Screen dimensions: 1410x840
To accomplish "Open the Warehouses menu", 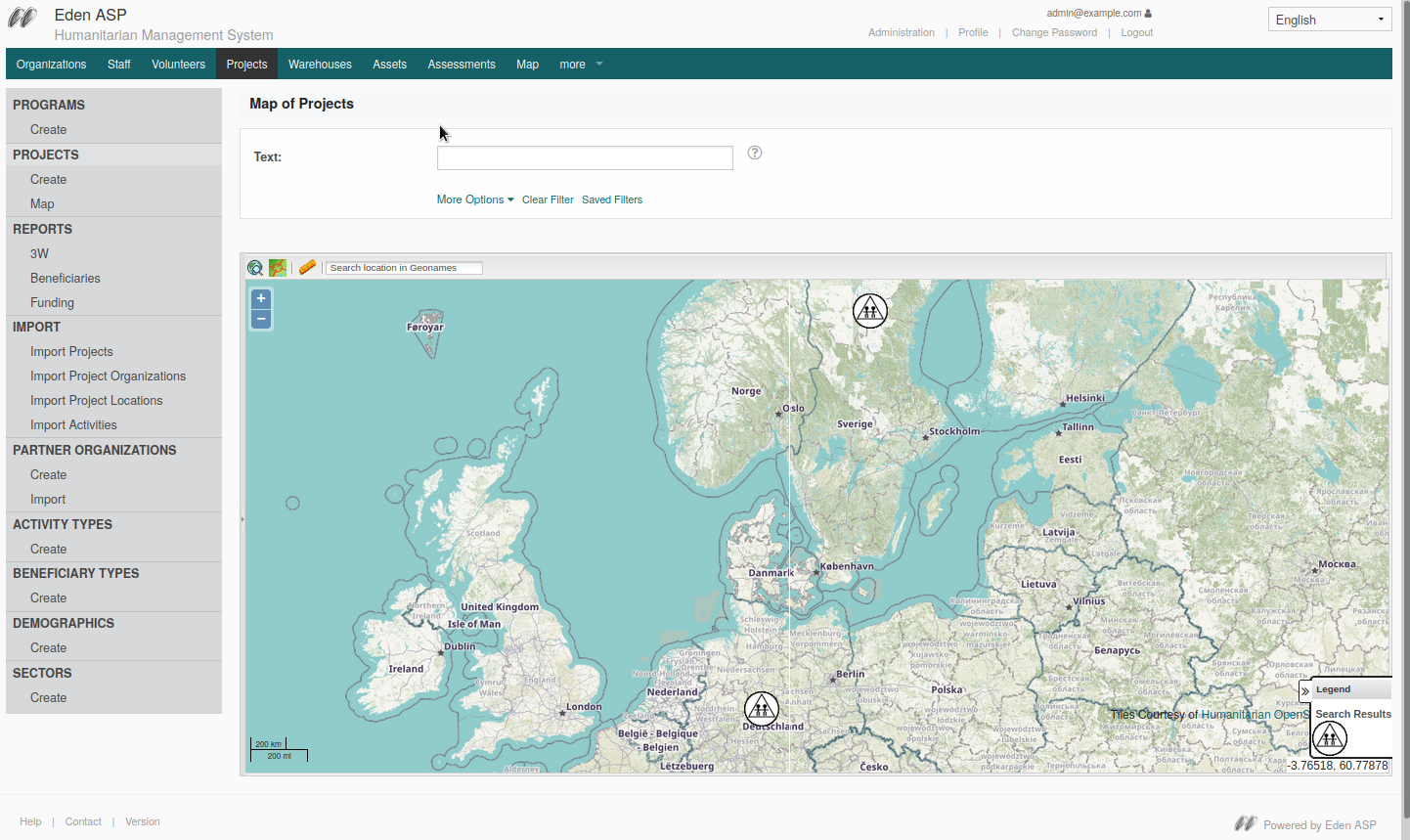I will pyautogui.click(x=320, y=65).
